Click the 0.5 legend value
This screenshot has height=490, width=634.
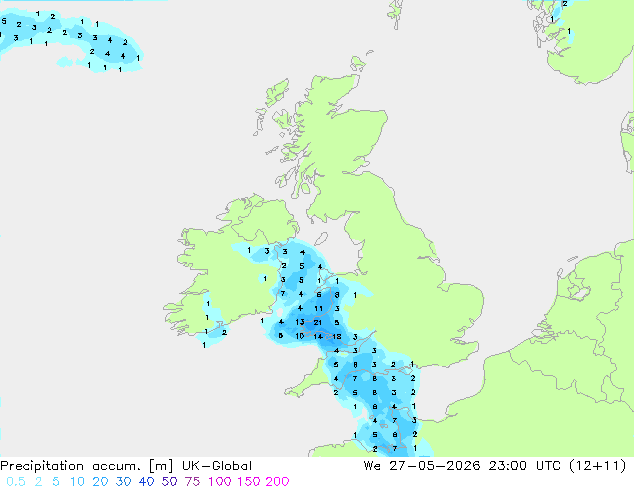pyautogui.click(x=16, y=482)
